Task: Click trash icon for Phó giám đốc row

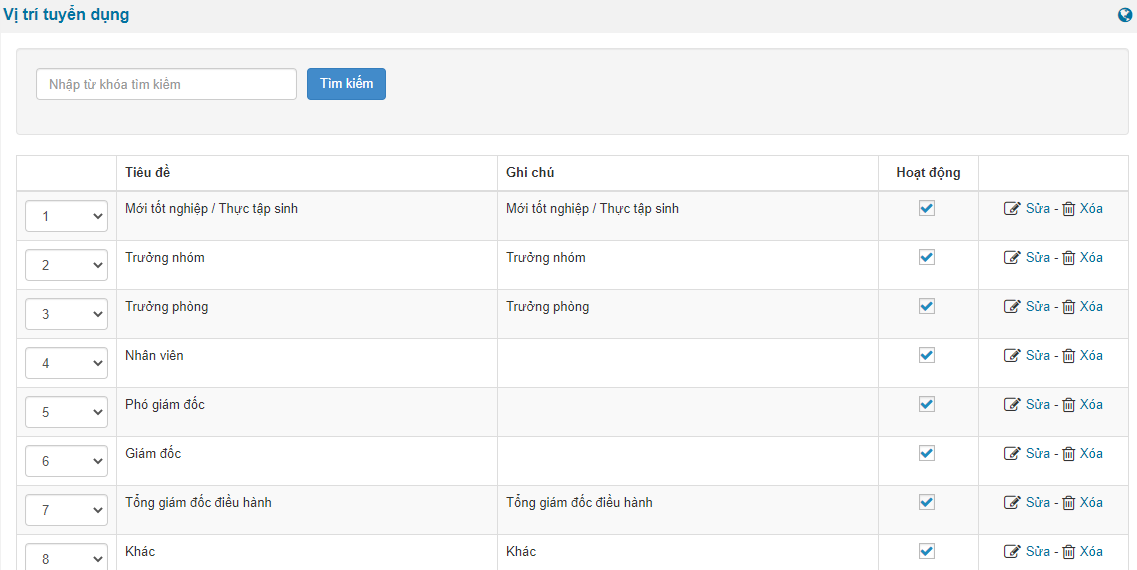Action: point(1068,405)
